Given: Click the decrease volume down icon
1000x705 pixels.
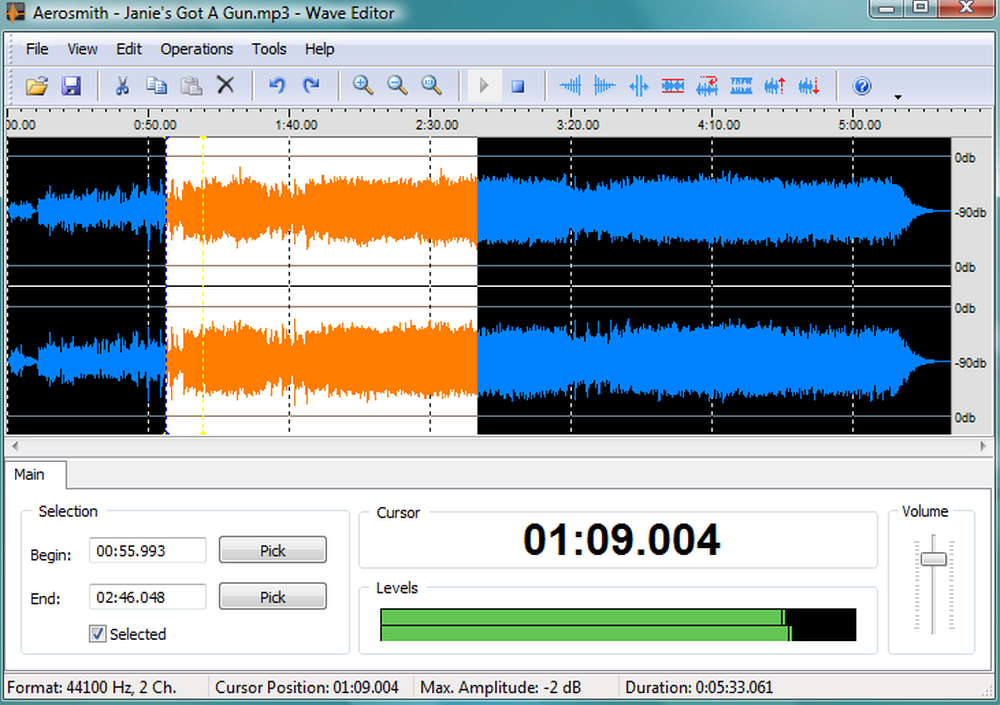Looking at the screenshot, I should [x=809, y=85].
